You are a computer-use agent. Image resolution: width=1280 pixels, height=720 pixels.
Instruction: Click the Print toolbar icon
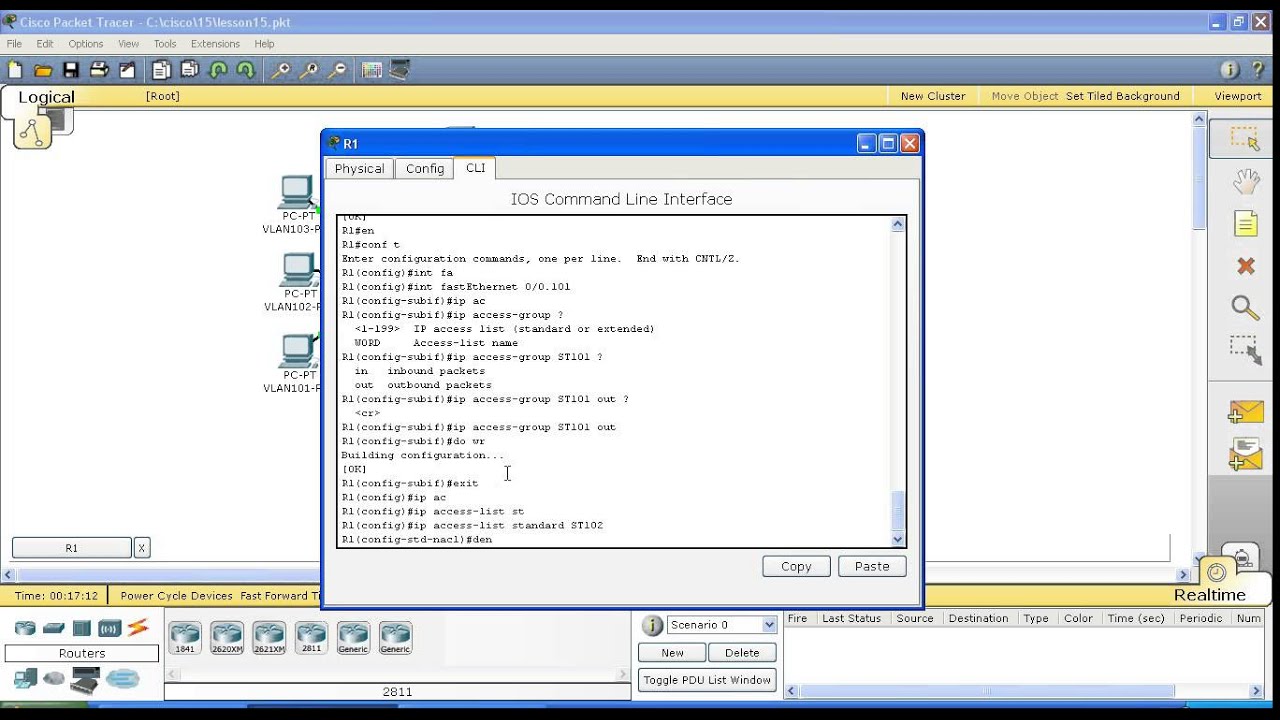click(99, 70)
